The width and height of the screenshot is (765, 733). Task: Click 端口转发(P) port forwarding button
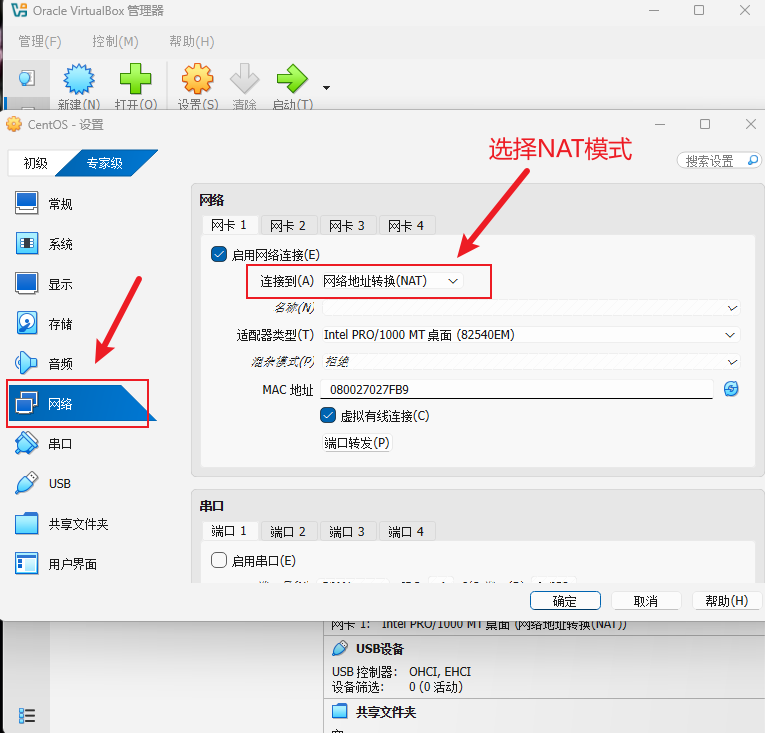[x=357, y=443]
